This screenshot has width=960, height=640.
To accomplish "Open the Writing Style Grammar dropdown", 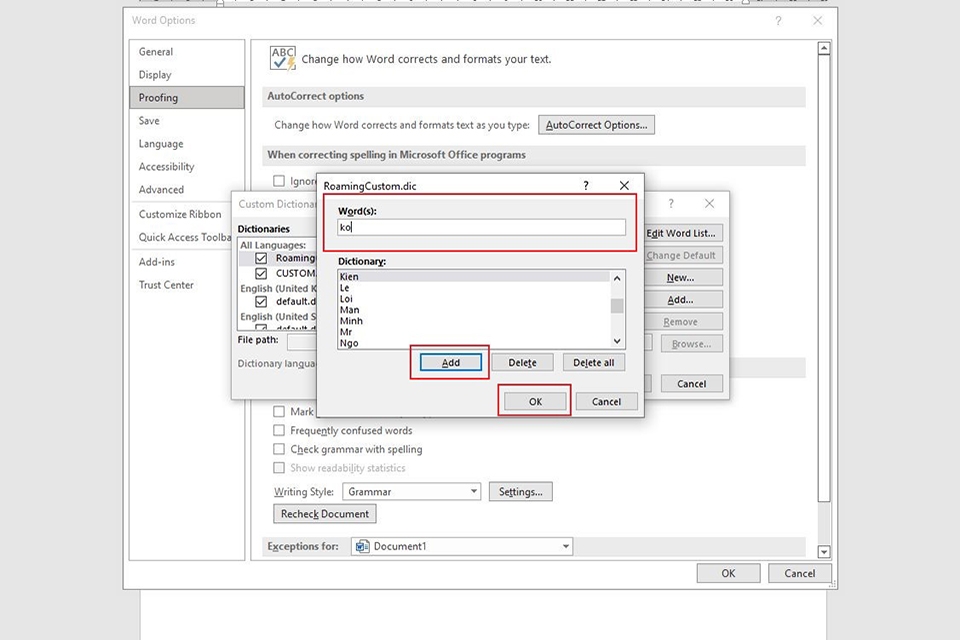I will (411, 491).
